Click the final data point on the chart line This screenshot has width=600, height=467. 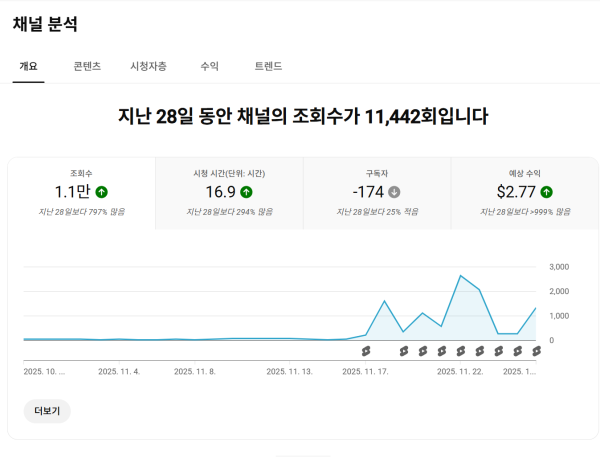tap(537, 308)
